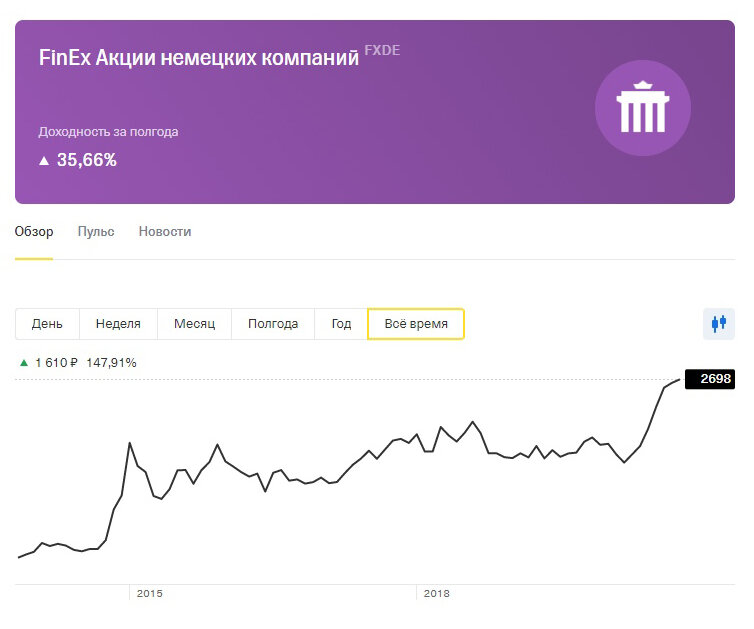Click the 2018 timeline marker
The image size is (754, 629).
436,594
